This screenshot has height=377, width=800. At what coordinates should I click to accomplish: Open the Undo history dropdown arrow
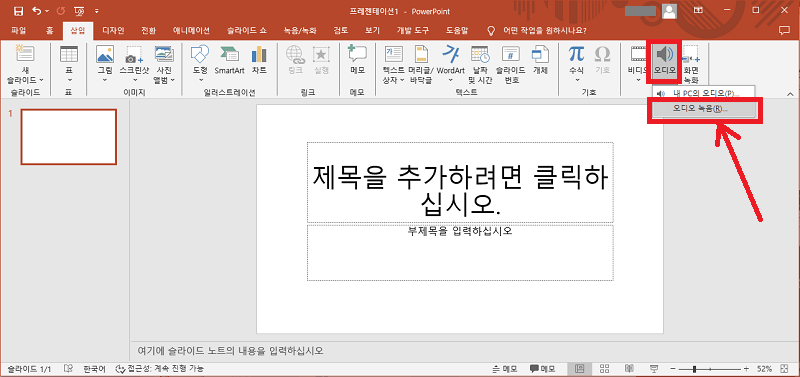47,11
